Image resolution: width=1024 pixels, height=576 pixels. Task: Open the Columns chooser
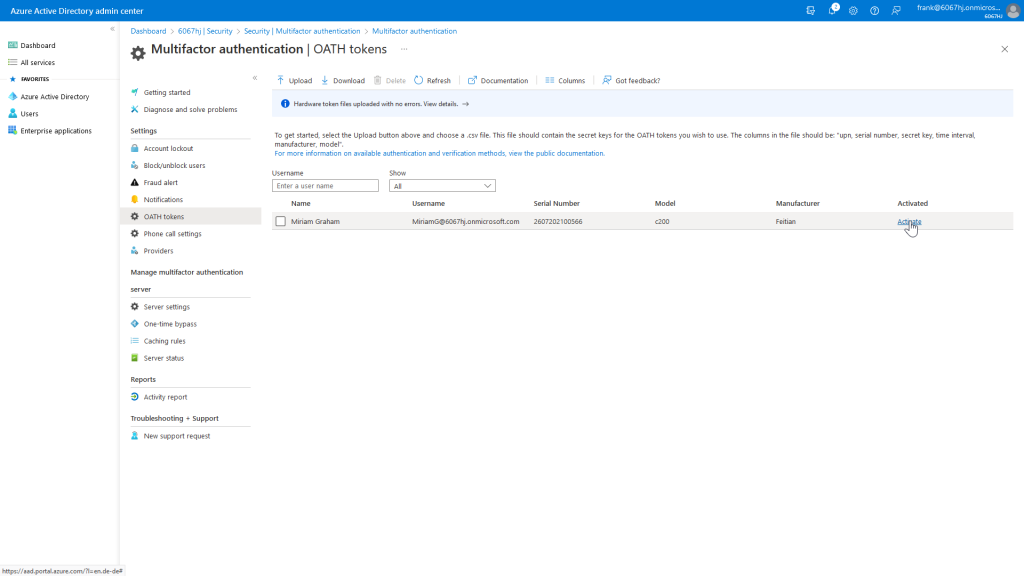565,80
